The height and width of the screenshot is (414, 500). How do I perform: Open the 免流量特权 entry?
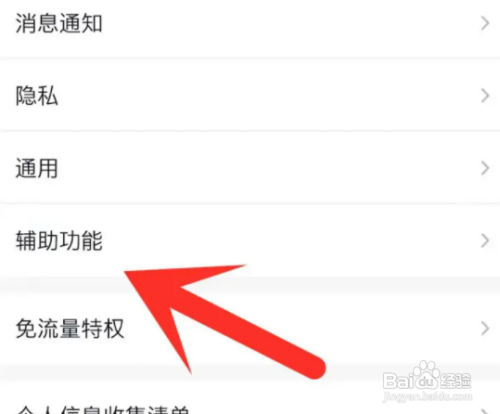[x=250, y=329]
